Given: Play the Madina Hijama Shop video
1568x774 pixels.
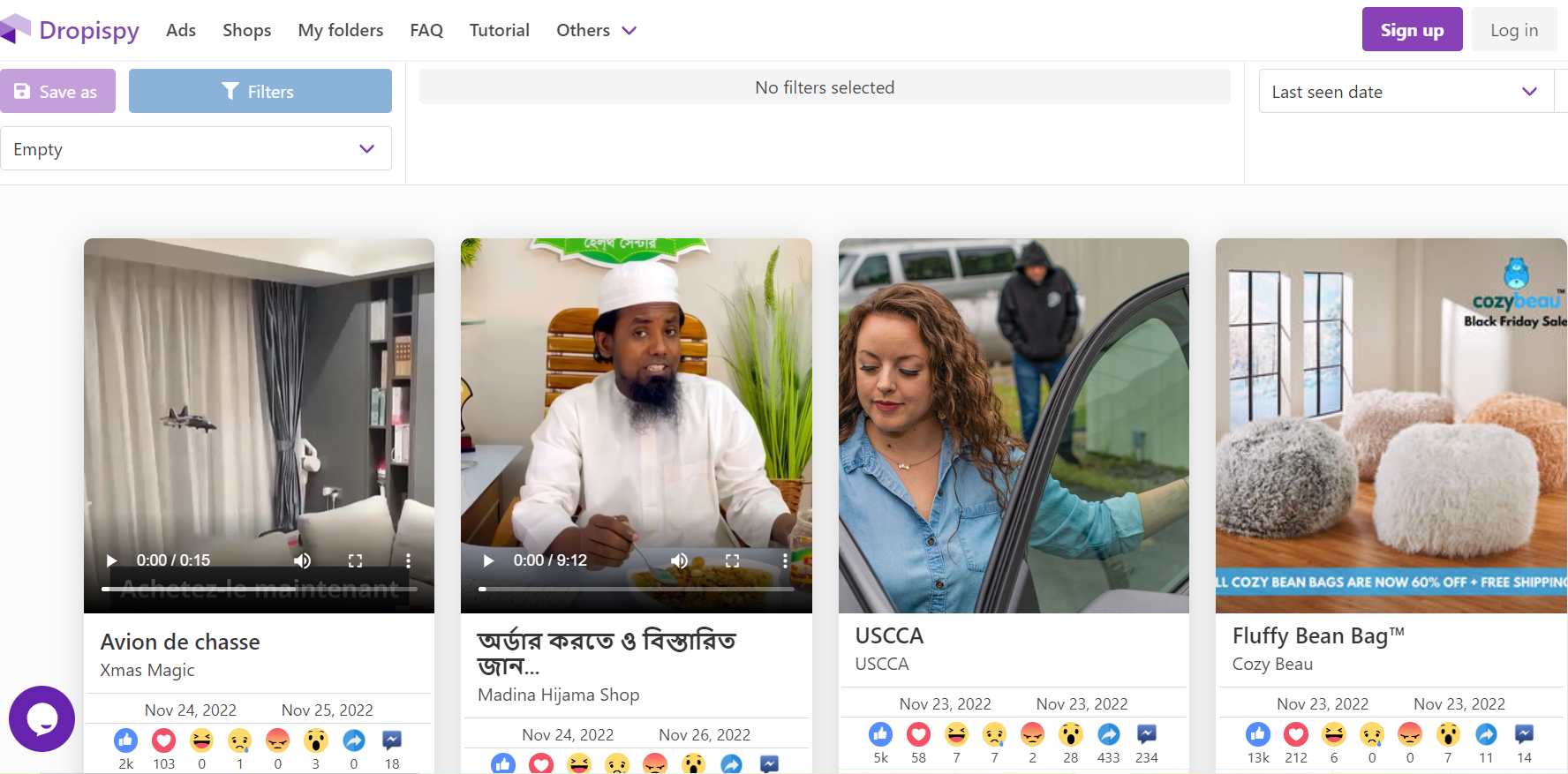Looking at the screenshot, I should pos(488,560).
